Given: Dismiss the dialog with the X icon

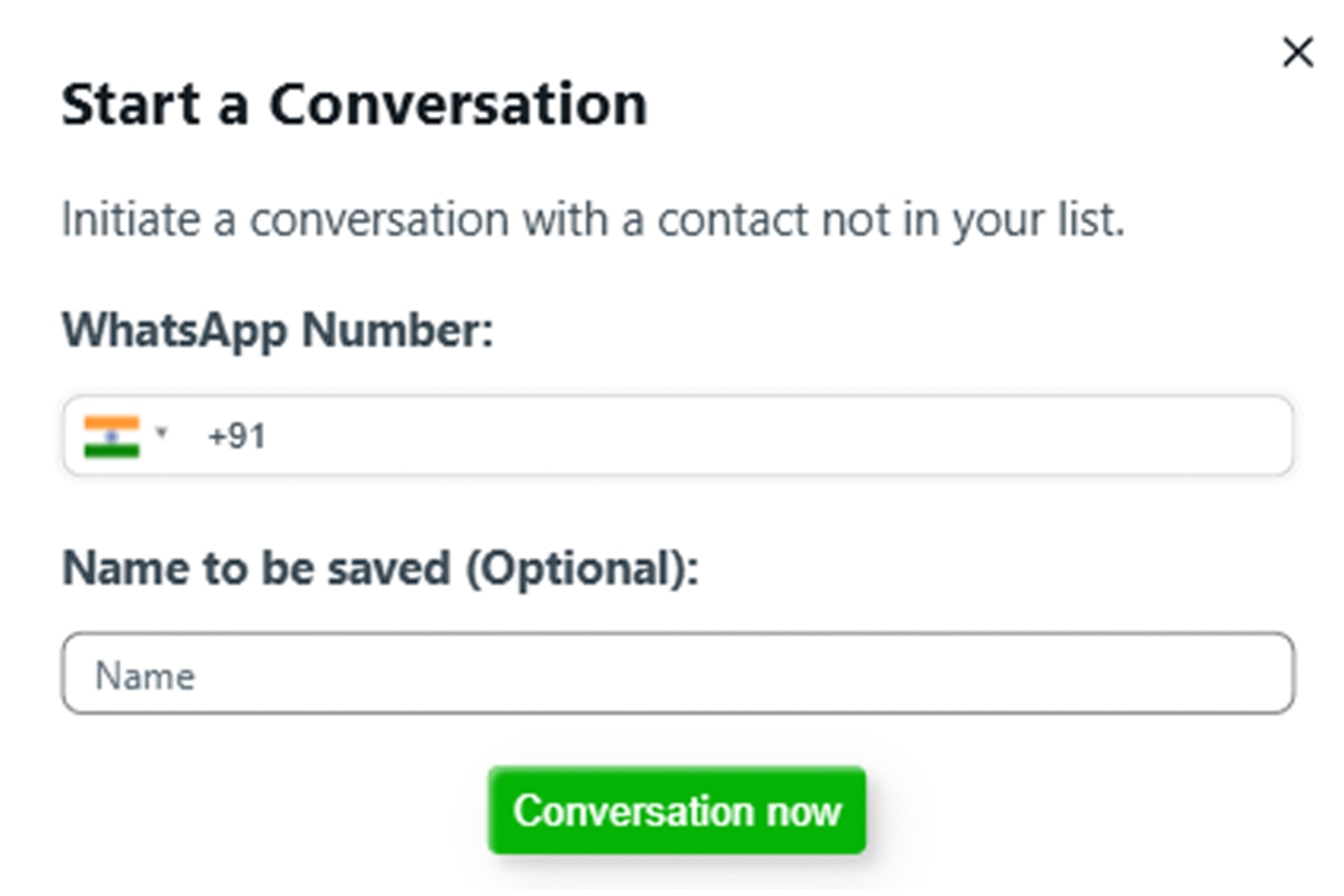Looking at the screenshot, I should click(1297, 52).
